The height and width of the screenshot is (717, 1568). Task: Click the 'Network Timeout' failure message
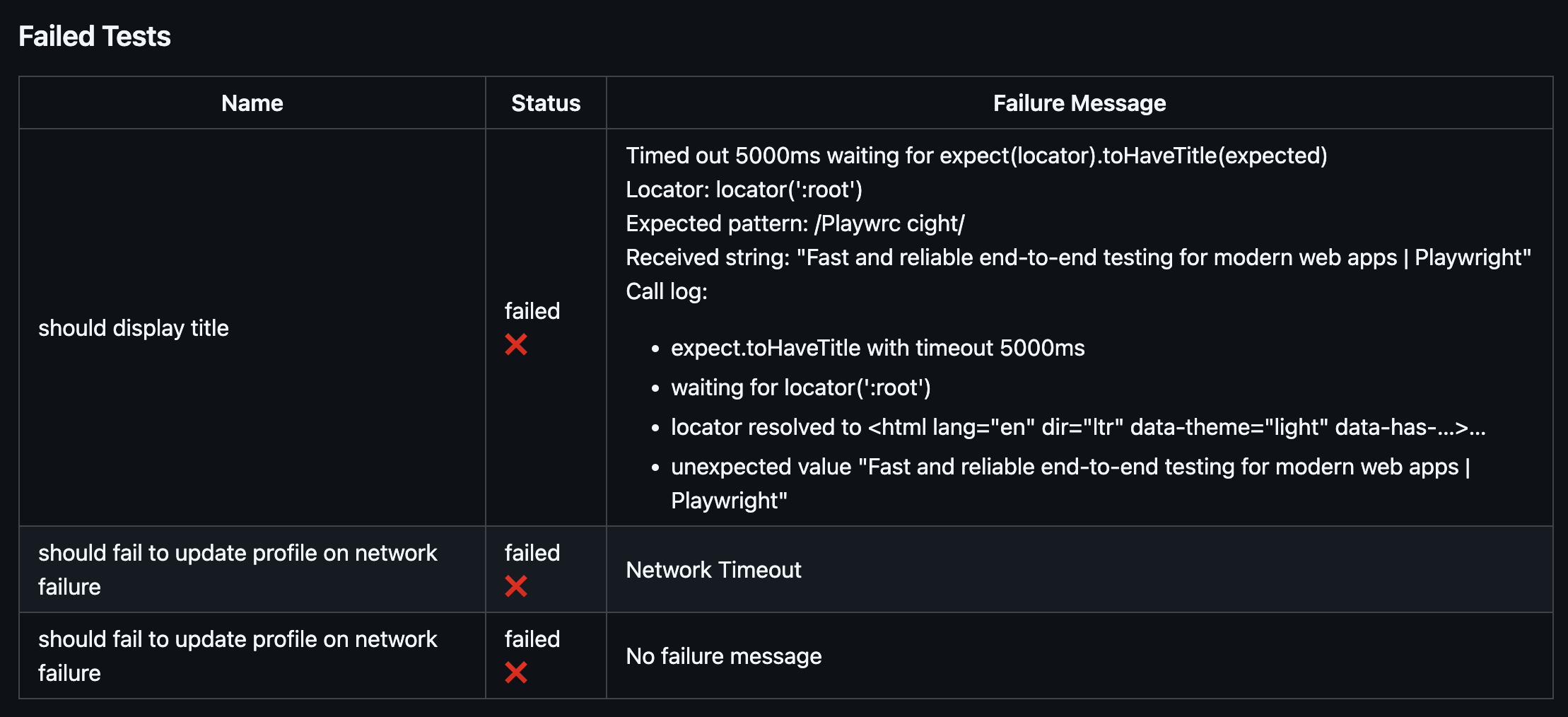tap(713, 570)
